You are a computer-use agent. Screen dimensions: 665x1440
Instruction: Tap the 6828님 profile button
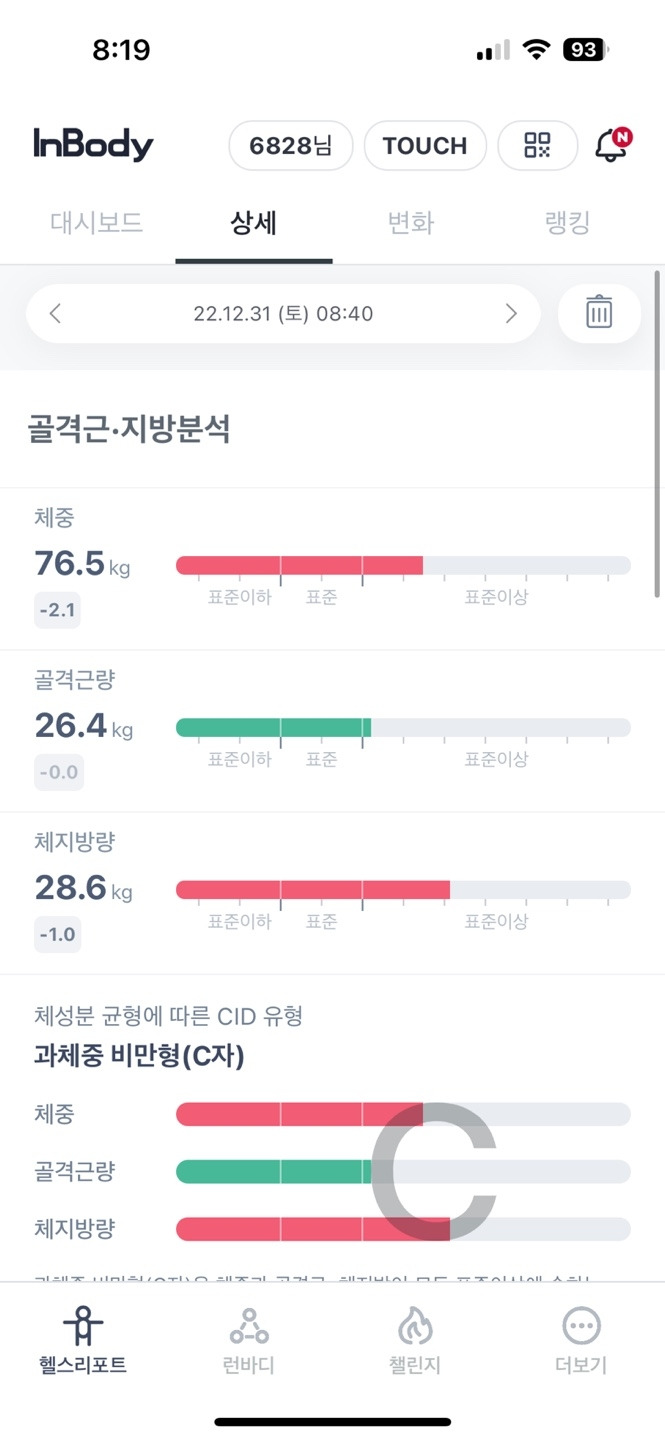point(290,146)
